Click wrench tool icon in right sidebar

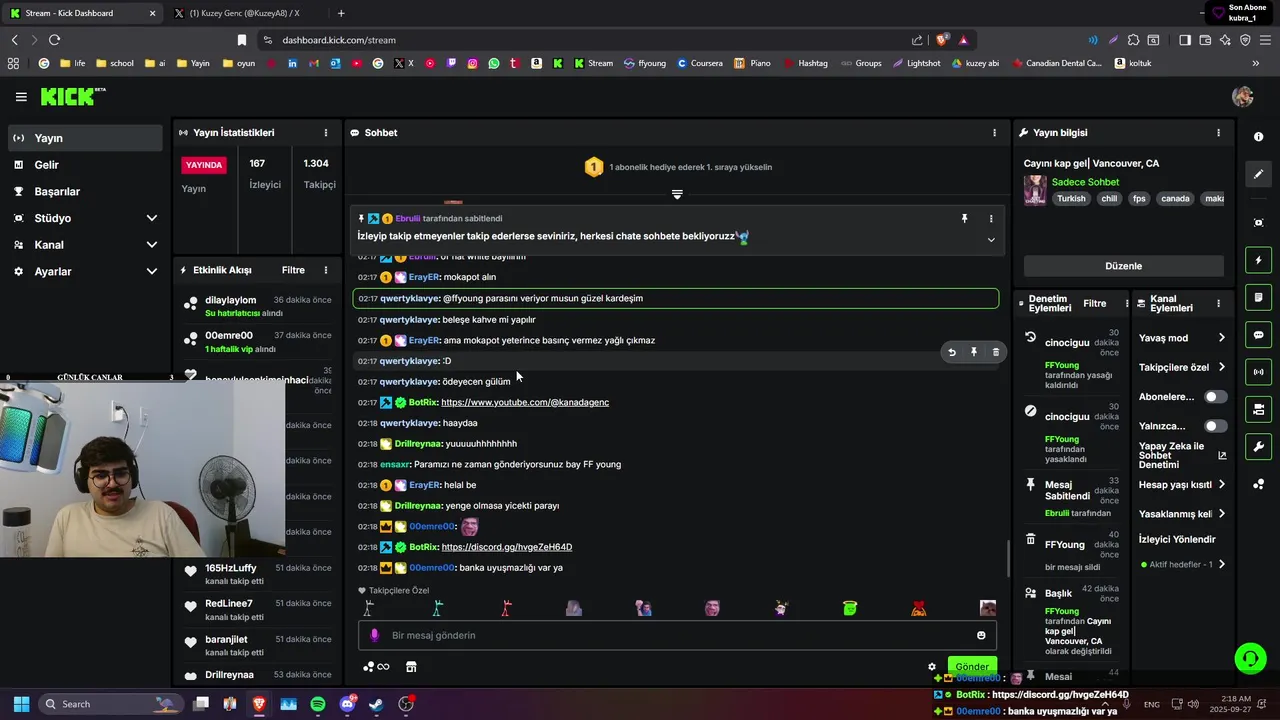click(1259, 446)
